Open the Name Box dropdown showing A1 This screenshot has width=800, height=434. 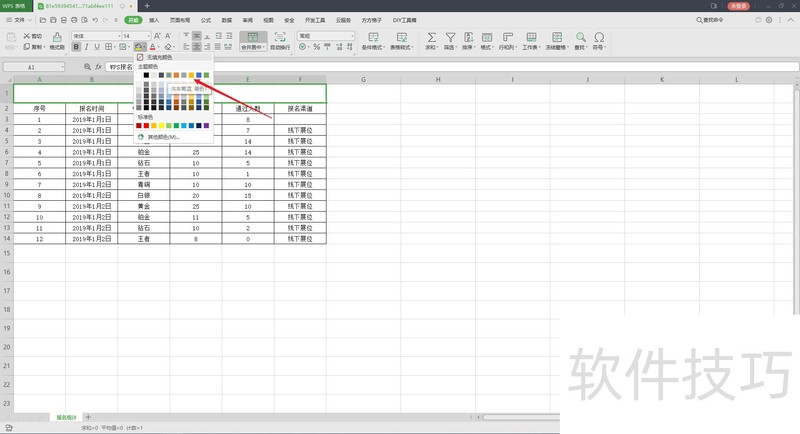coord(62,67)
